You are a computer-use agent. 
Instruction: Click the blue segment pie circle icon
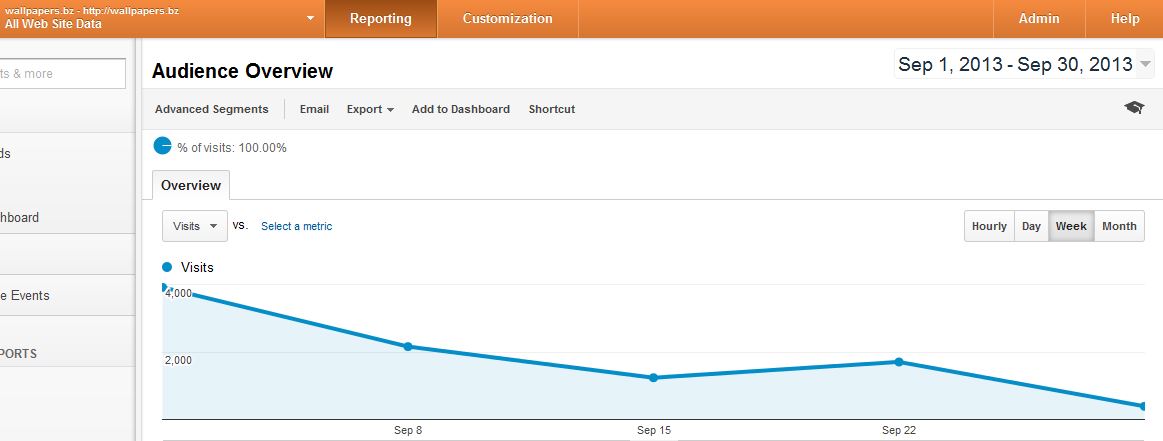[x=162, y=146]
